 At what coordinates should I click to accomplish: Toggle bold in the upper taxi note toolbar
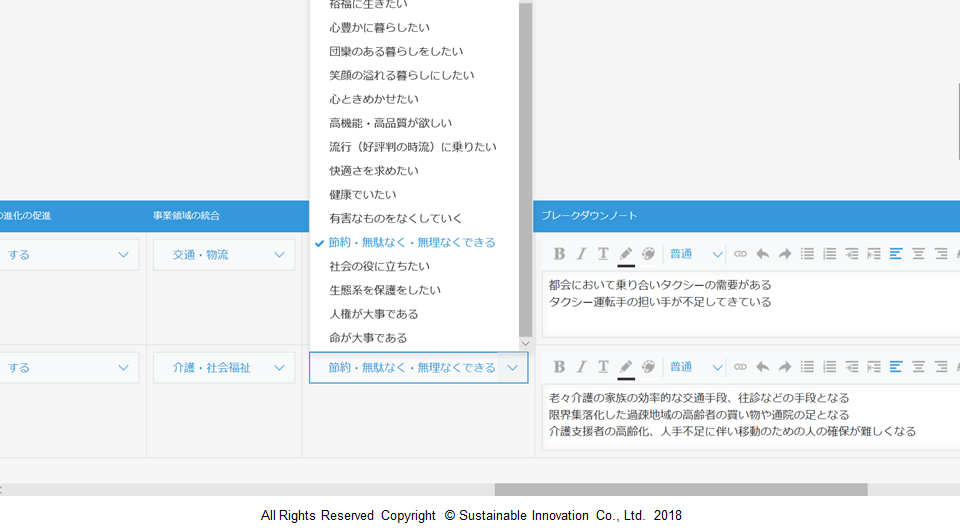(559, 254)
